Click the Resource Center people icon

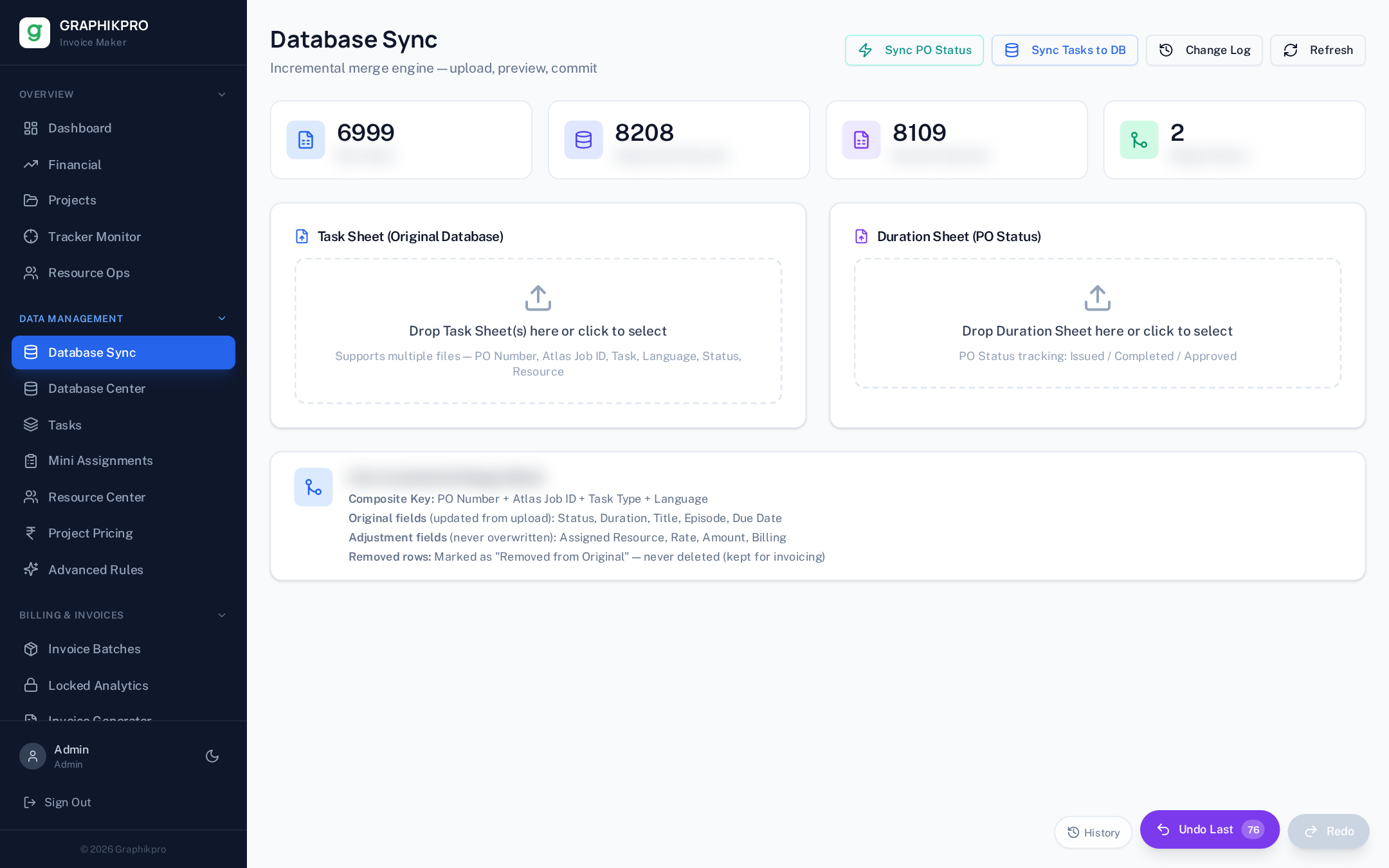pos(31,497)
